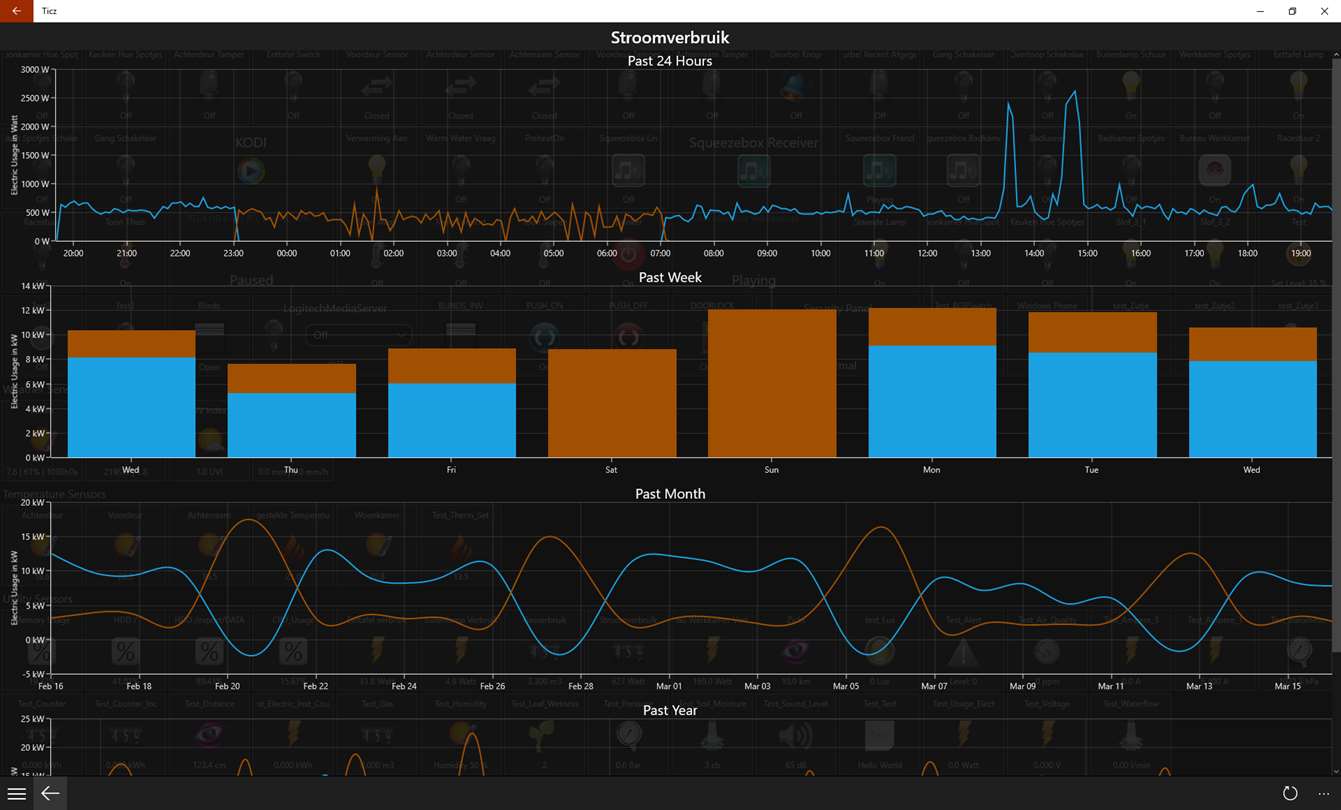This screenshot has width=1341, height=810.
Task: Select the orange Sat bar in Past Week
Action: [x=612, y=403]
